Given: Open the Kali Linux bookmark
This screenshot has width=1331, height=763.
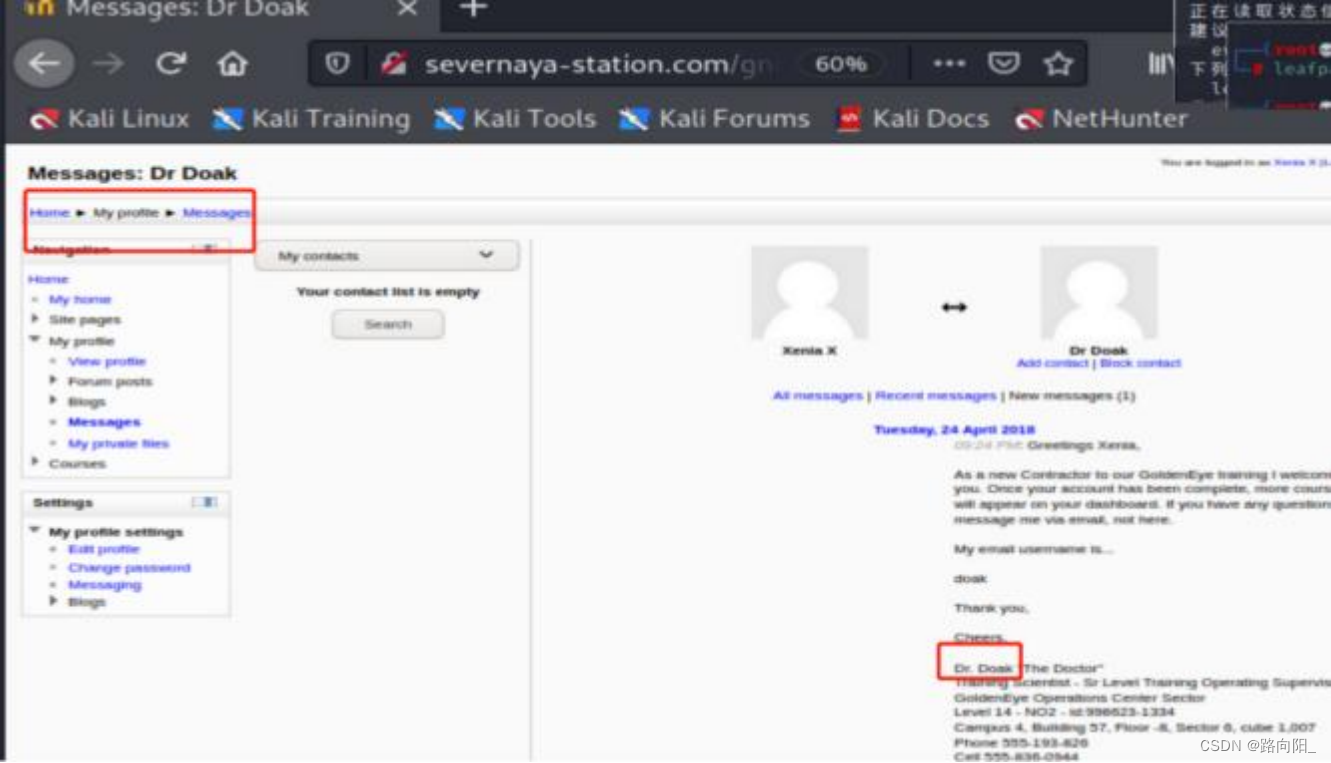Looking at the screenshot, I should click(109, 119).
